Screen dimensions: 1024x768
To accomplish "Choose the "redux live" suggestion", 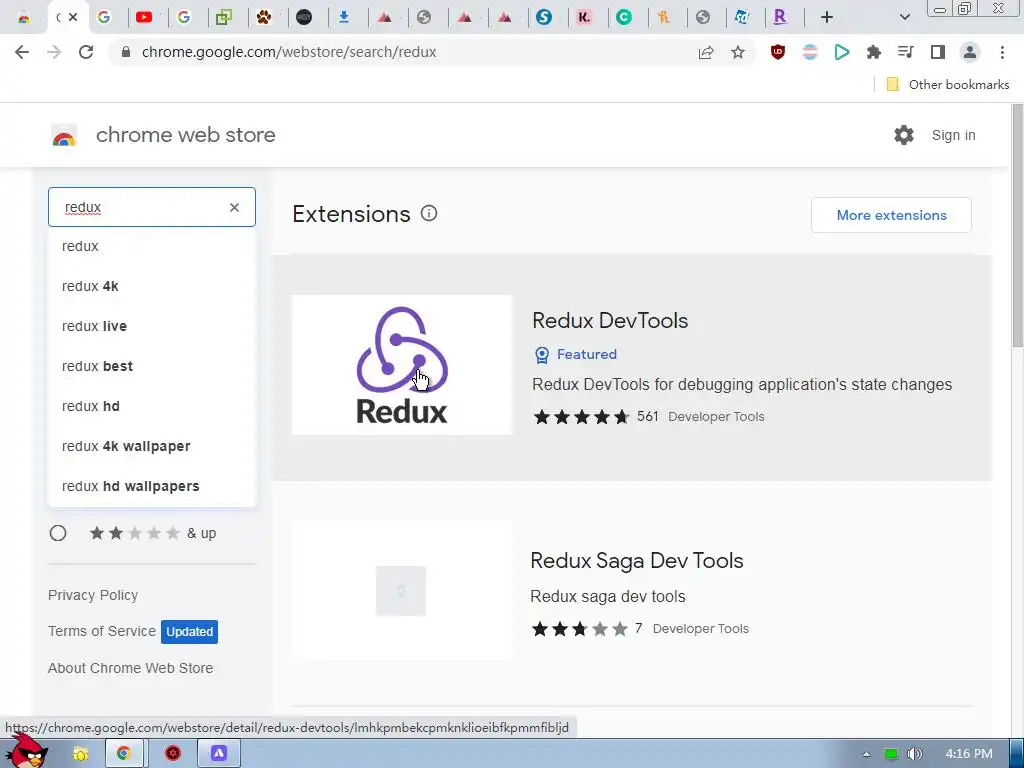I will (x=152, y=326).
